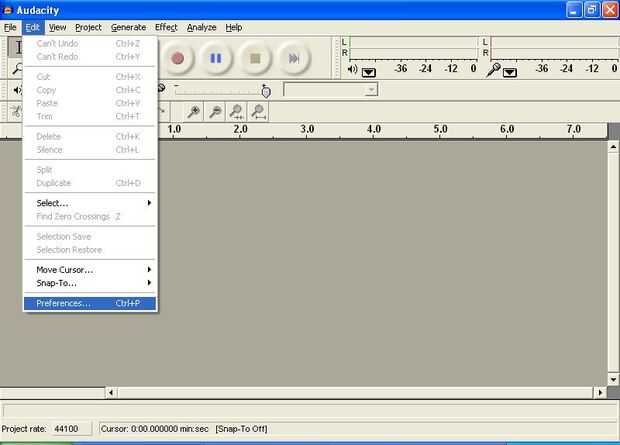Image resolution: width=620 pixels, height=445 pixels.
Task: Click the disabled Silence entry
Action: 90,150
